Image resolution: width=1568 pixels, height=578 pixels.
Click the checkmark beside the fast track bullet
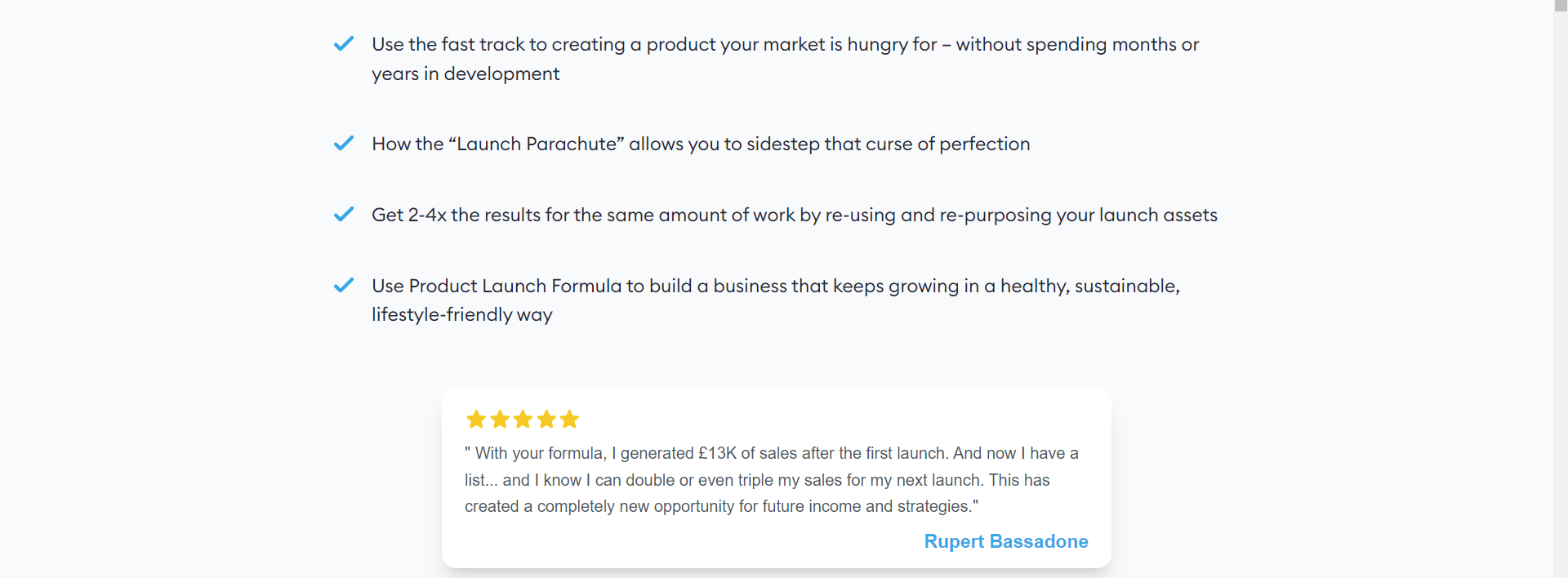(x=344, y=43)
